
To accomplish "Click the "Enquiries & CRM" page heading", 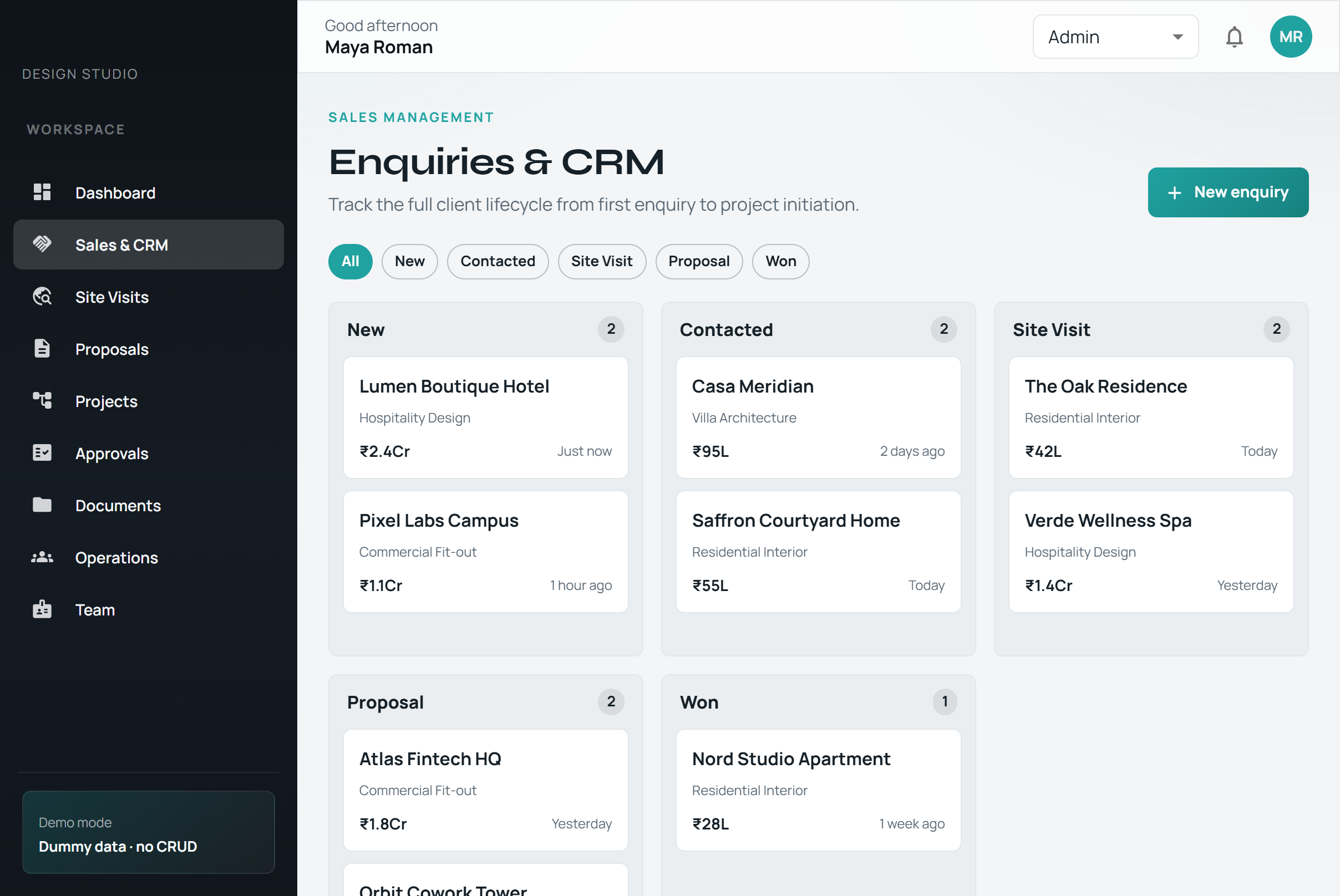I will (497, 162).
